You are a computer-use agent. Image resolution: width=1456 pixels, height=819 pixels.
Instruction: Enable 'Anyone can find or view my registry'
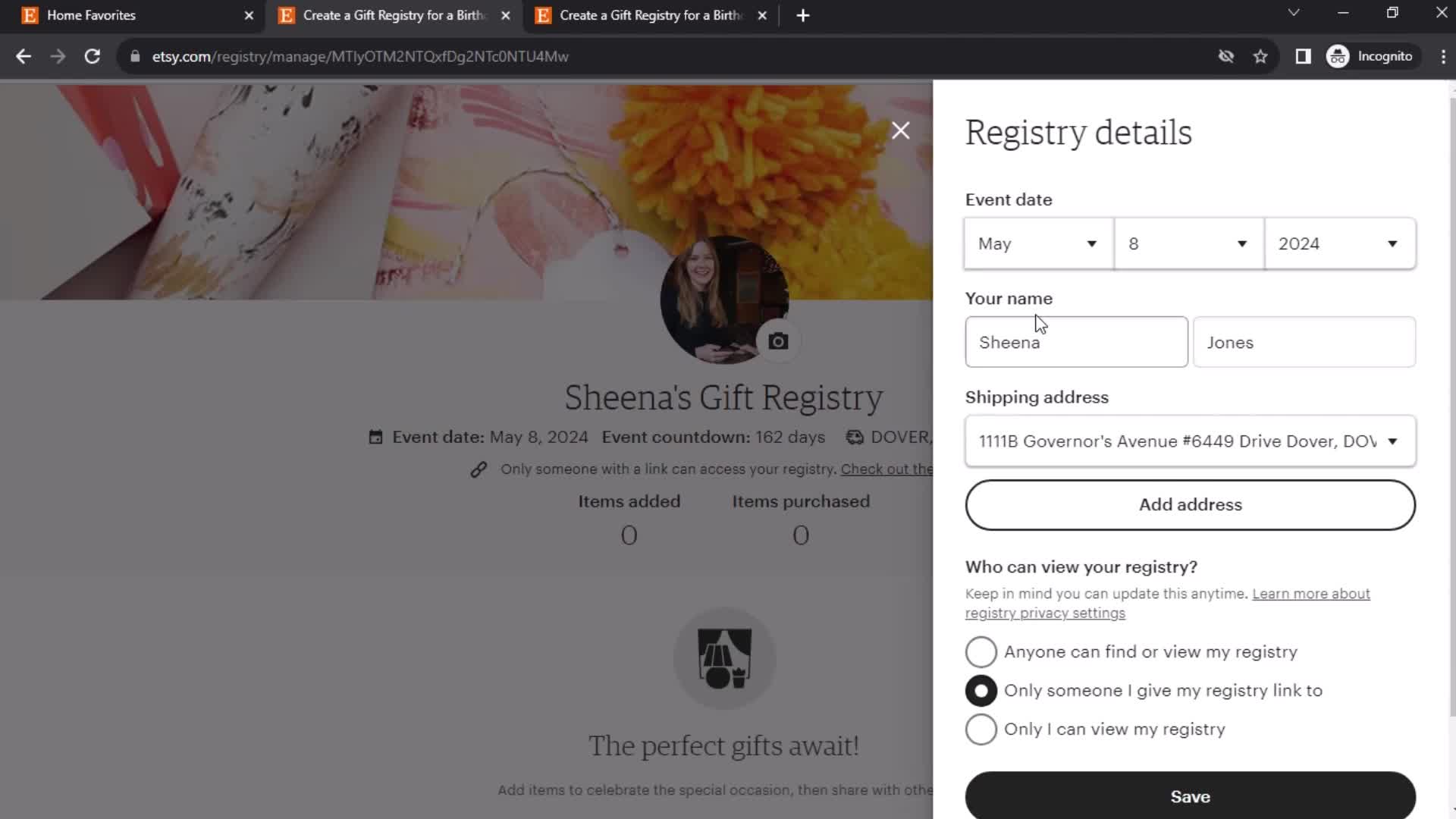point(981,652)
